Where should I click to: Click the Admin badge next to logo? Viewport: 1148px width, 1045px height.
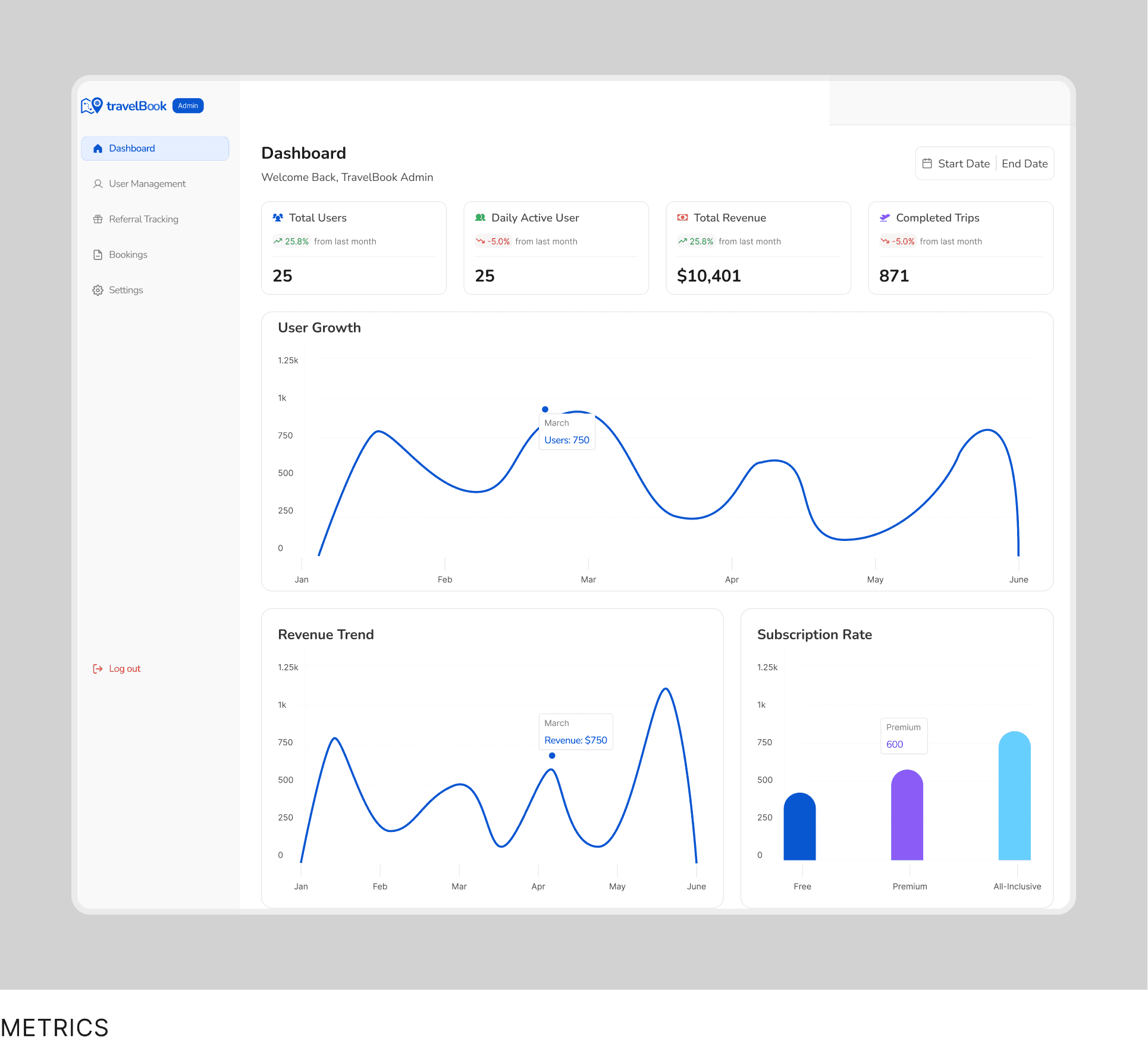click(x=188, y=106)
